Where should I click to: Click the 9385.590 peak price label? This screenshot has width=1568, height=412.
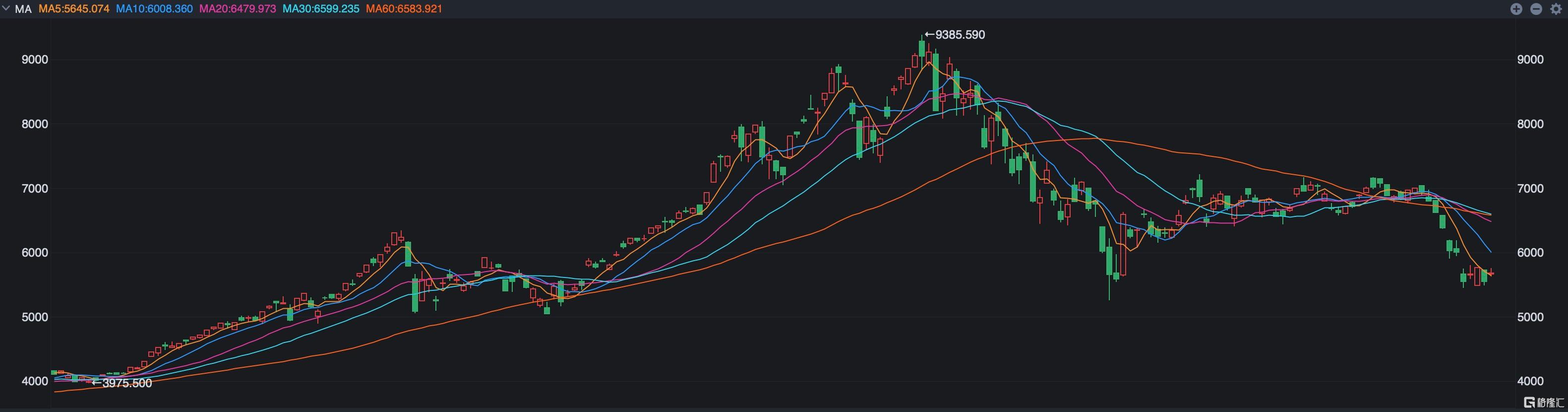tap(955, 35)
